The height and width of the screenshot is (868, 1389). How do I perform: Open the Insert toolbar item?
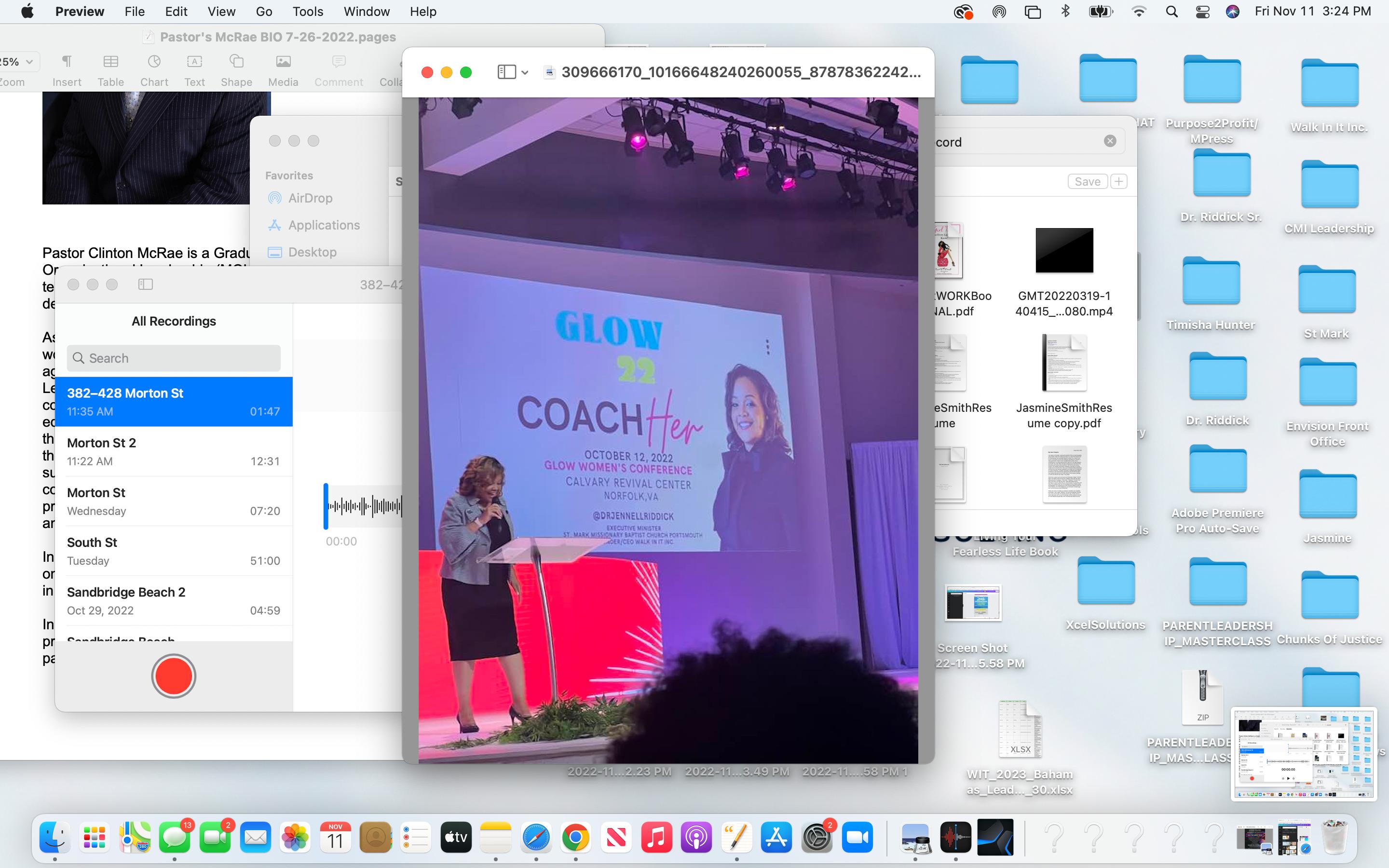67,70
